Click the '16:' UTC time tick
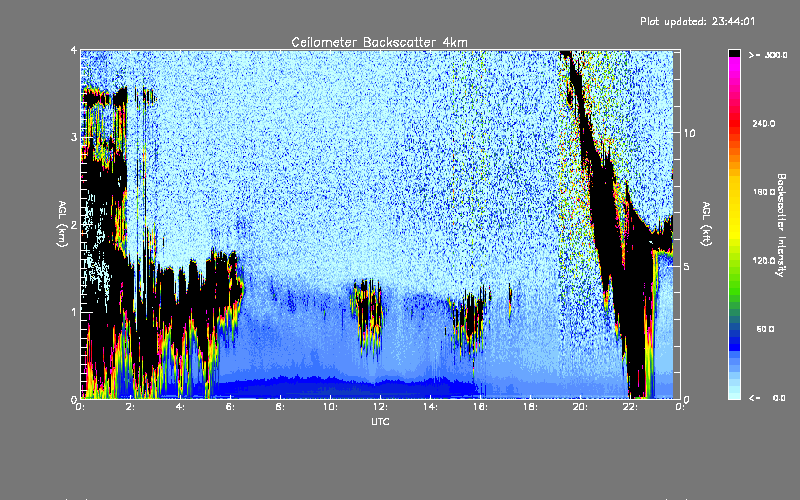The image size is (800, 500). (480, 407)
